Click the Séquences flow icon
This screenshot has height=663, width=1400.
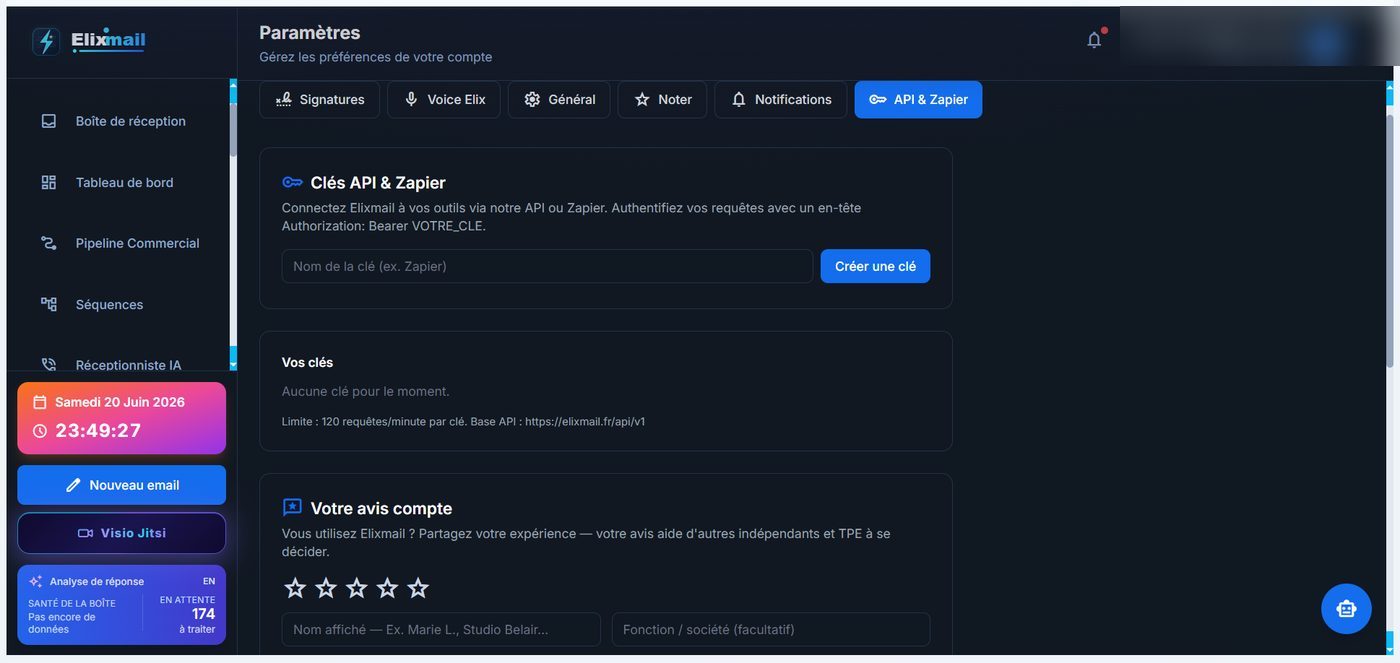48,304
